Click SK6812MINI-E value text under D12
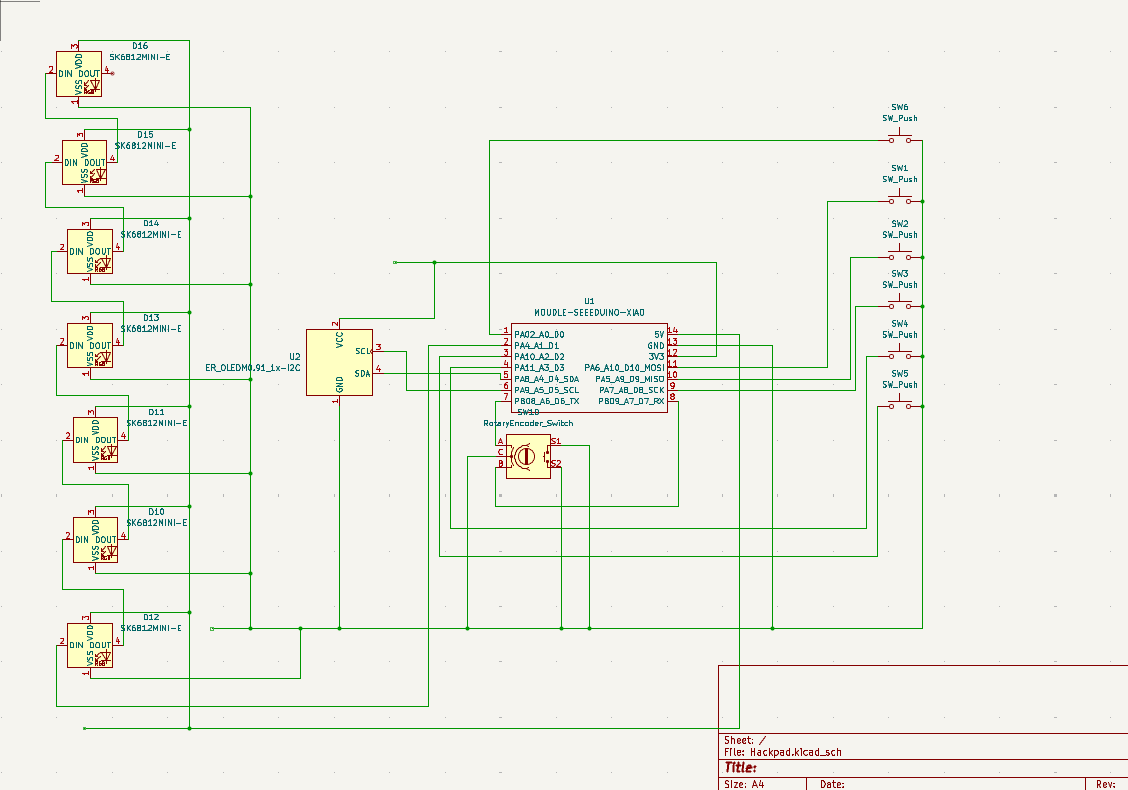 (x=151, y=628)
